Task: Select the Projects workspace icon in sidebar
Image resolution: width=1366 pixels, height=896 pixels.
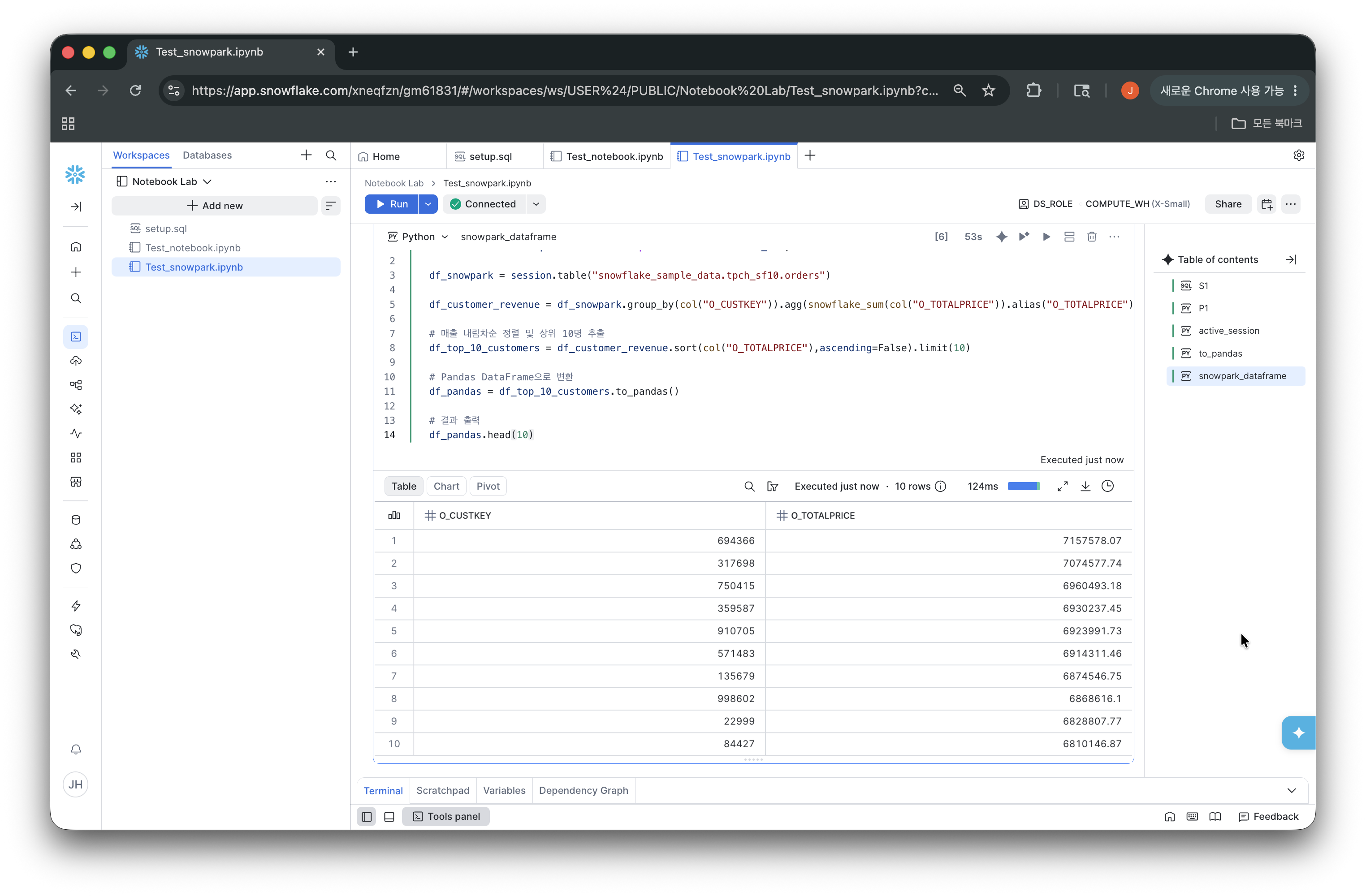Action: 76,337
